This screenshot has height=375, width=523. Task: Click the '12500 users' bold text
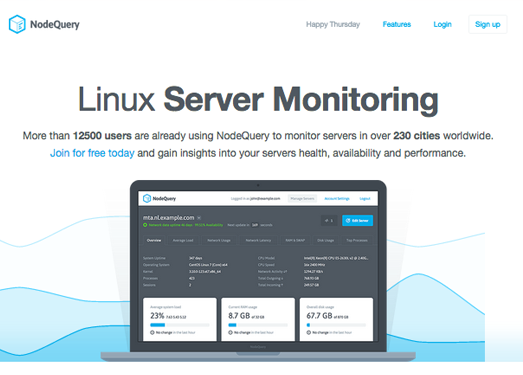point(102,136)
